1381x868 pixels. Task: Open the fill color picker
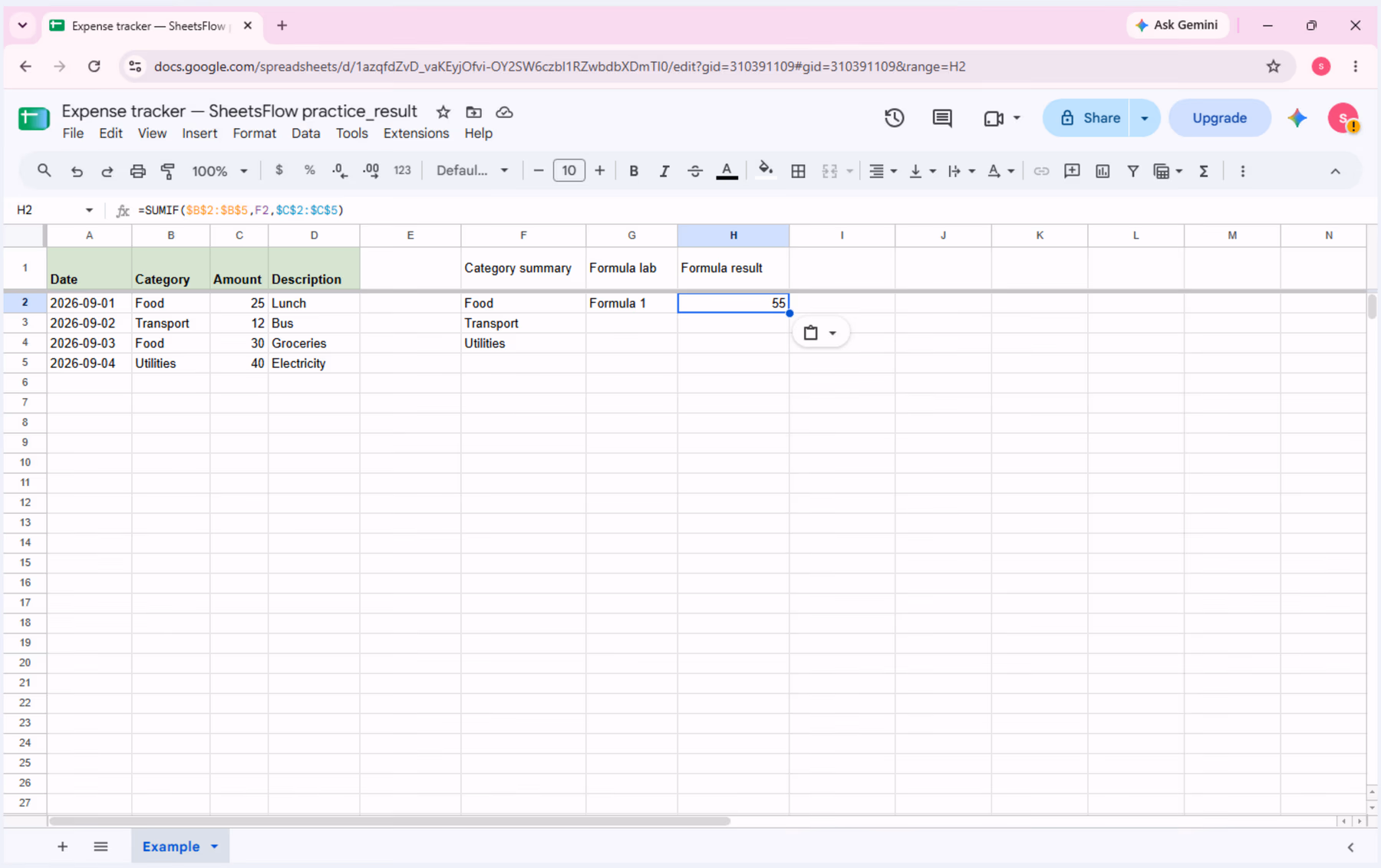tap(765, 171)
